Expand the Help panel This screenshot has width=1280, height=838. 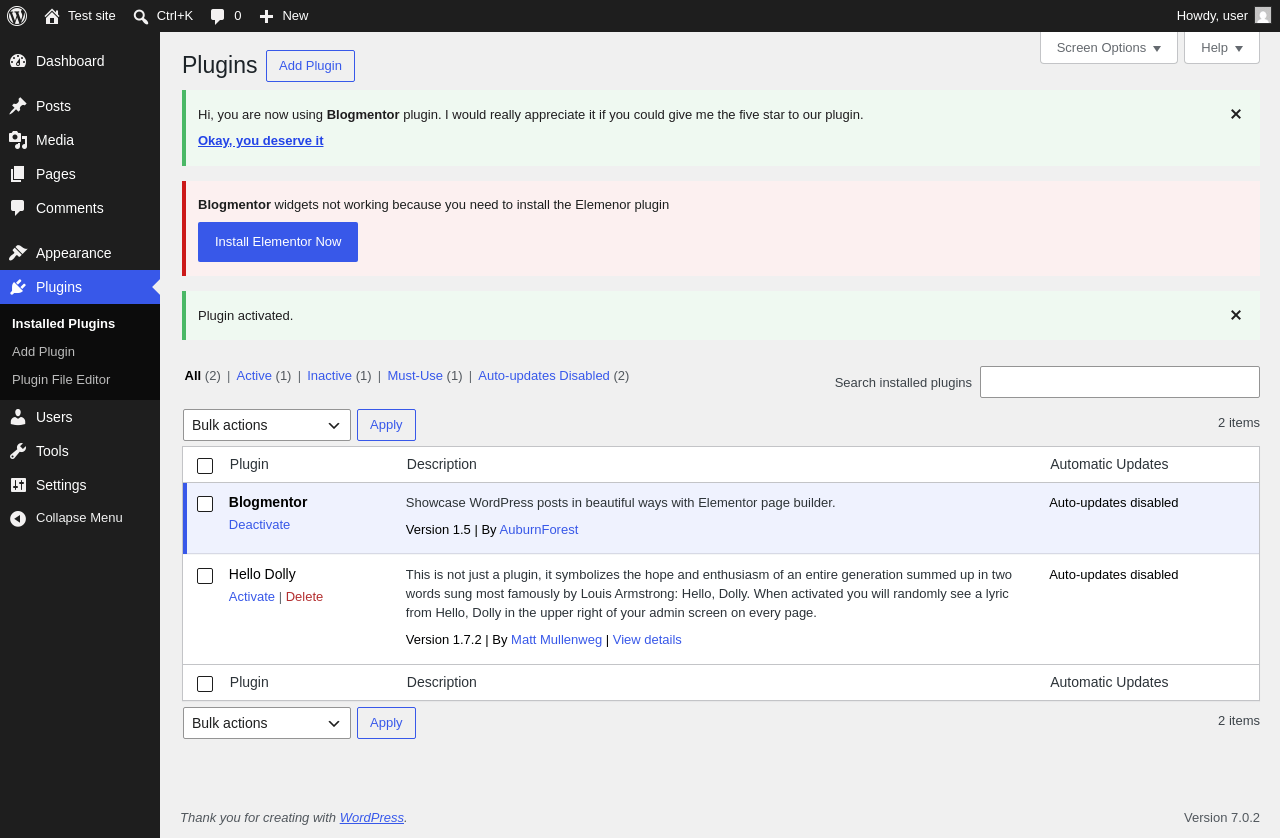(x=1222, y=47)
